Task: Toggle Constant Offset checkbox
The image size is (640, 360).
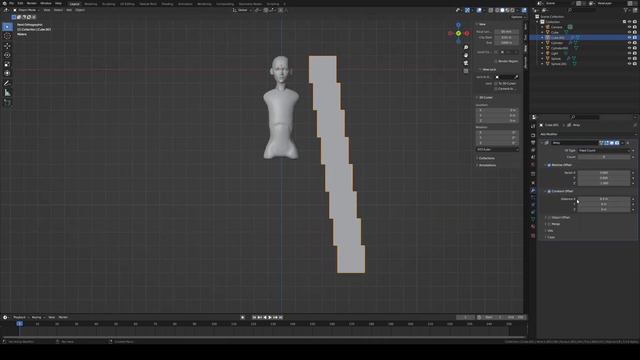Action: [x=549, y=191]
